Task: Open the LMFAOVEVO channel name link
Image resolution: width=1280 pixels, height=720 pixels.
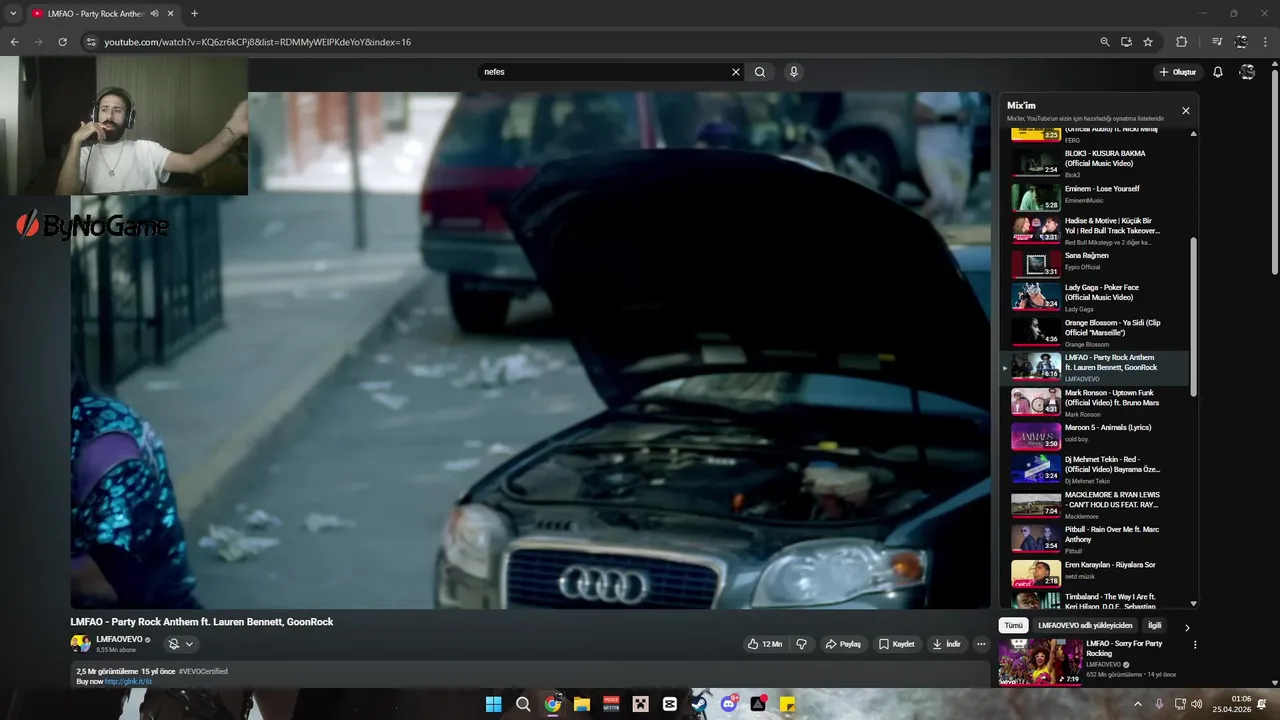Action: tap(119, 639)
